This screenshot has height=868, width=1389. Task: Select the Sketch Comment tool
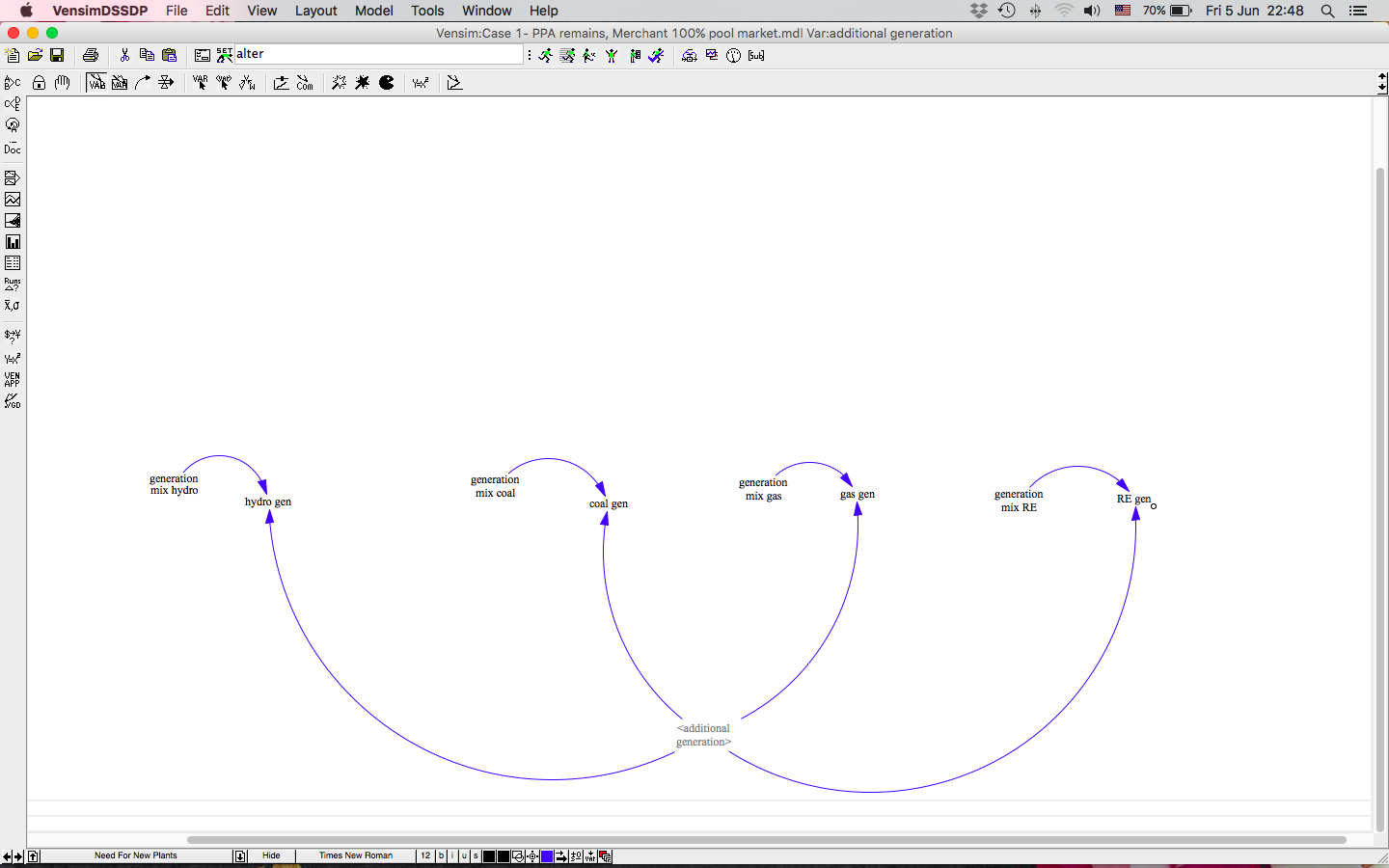[305, 83]
